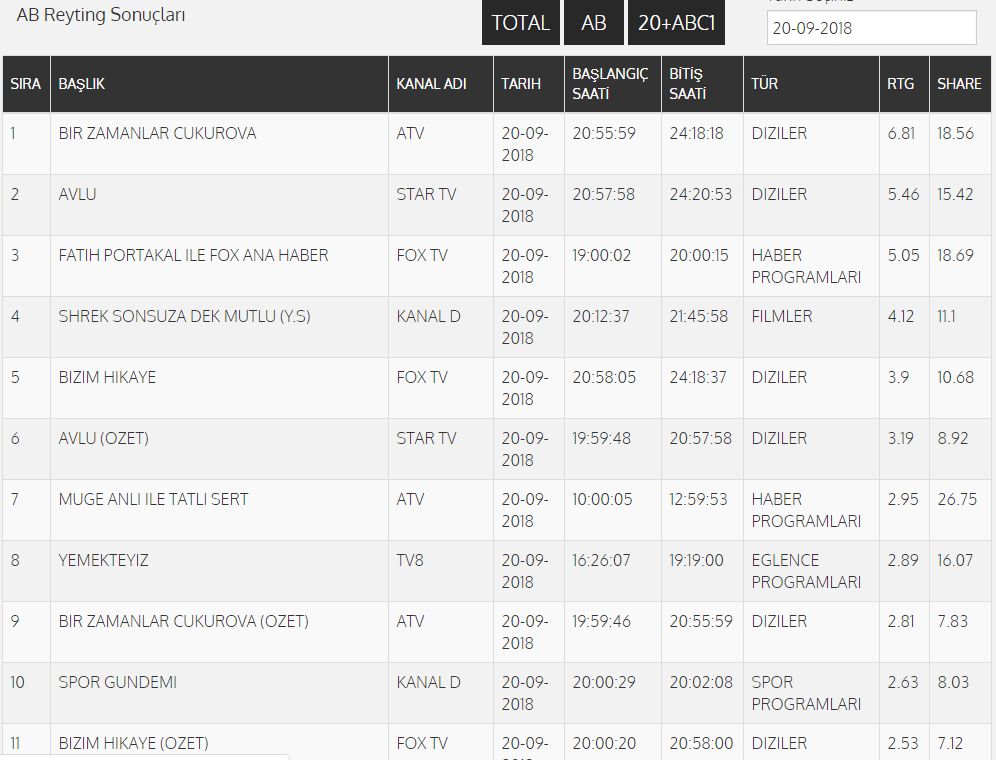Select the BIR ZAMANLAR CUKUROVA row title
The height and width of the screenshot is (760, 996).
[158, 133]
